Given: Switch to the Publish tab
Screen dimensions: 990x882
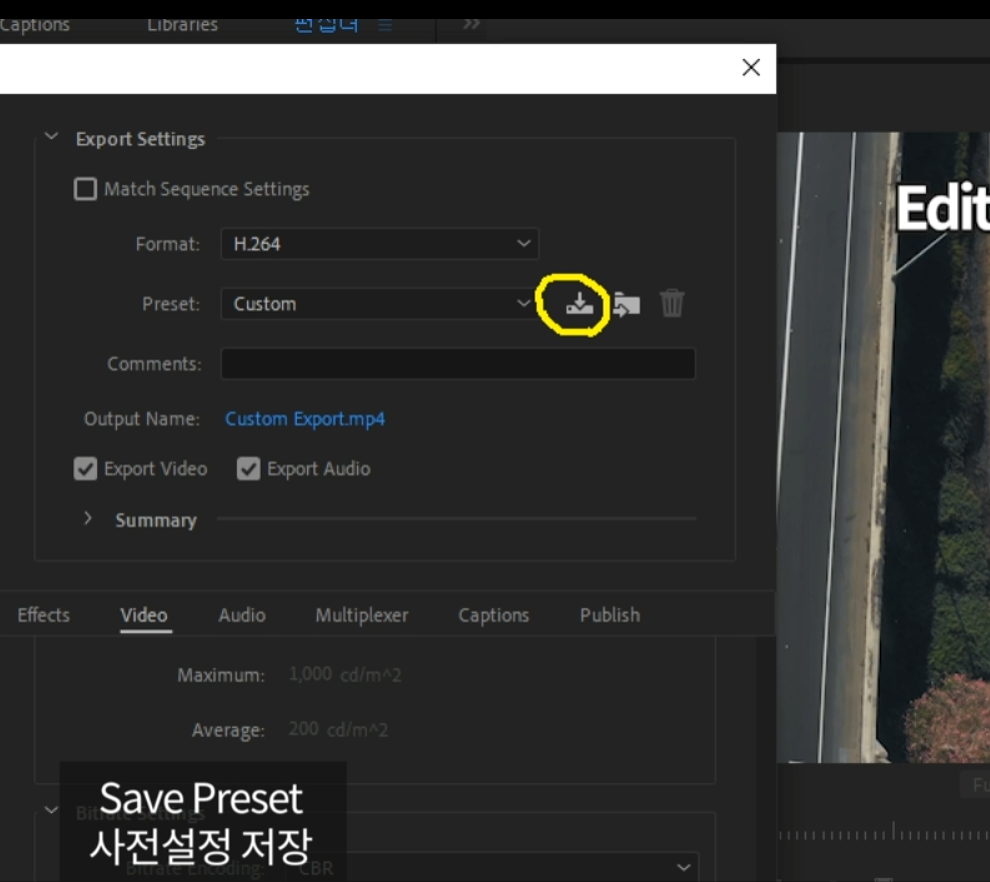Looking at the screenshot, I should coord(610,615).
